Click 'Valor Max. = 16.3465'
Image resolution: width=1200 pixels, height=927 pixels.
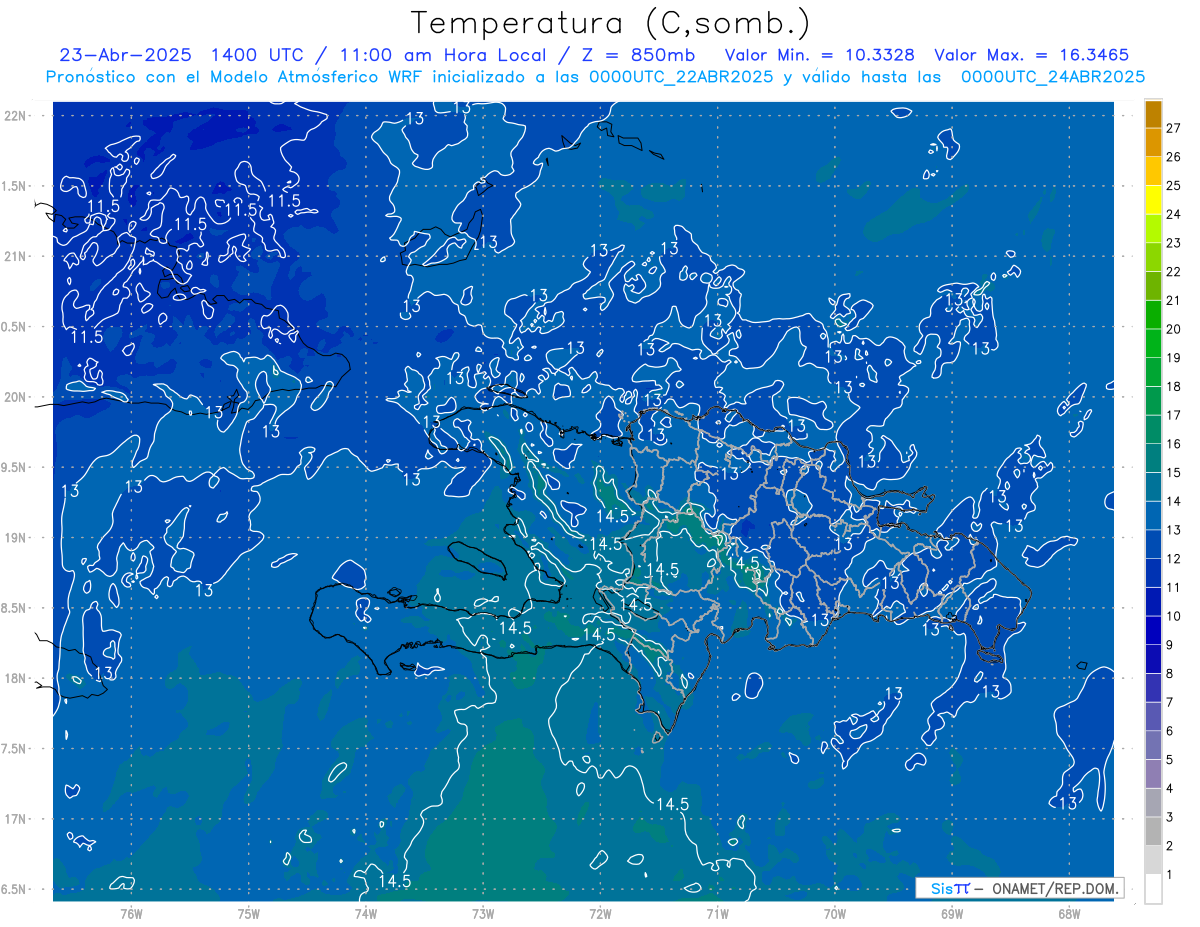[1032, 55]
